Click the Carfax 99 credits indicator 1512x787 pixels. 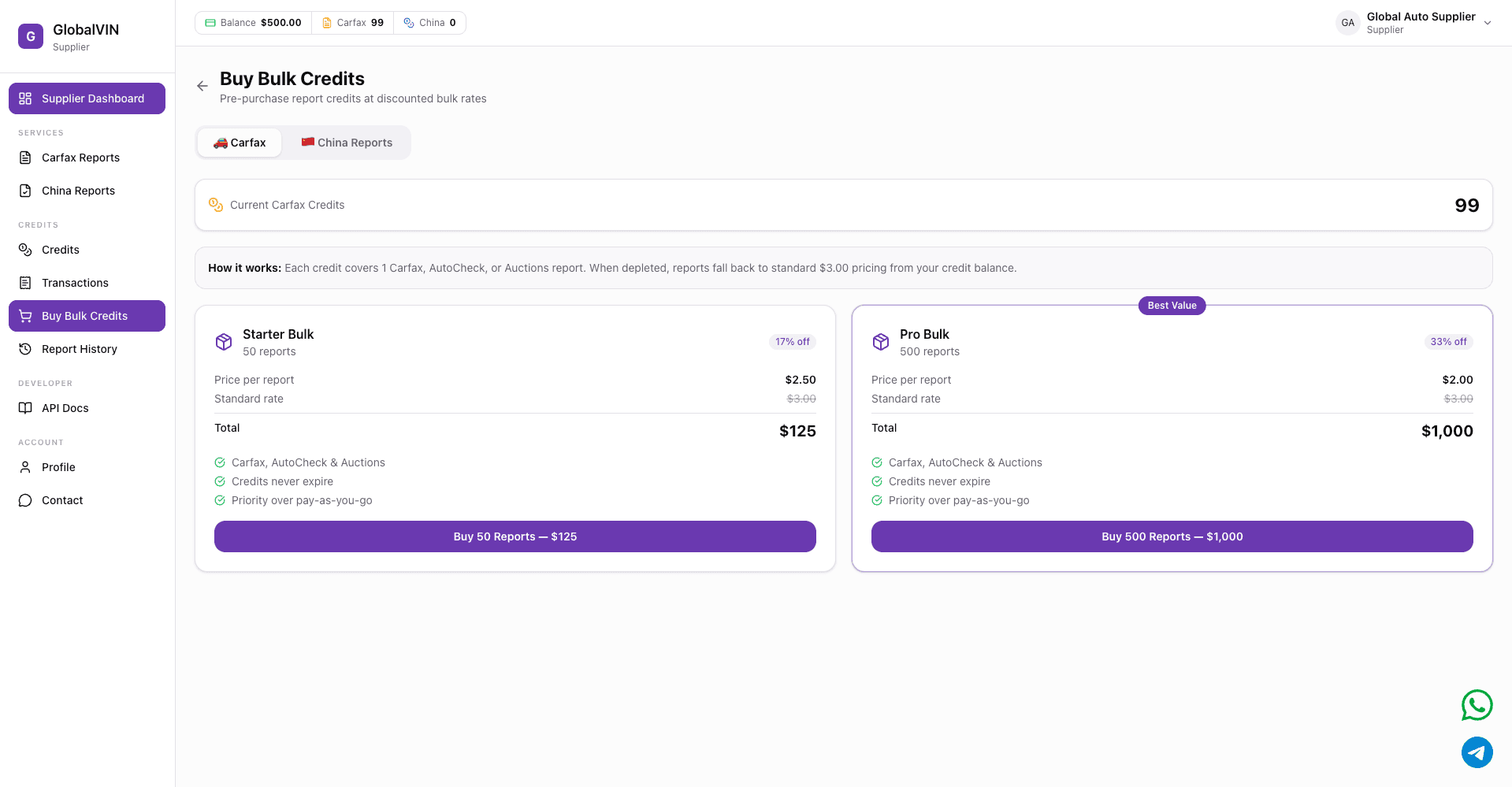tap(353, 23)
